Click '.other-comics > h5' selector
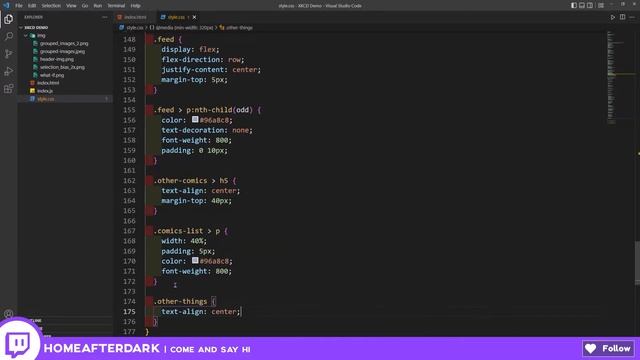The height and width of the screenshot is (360, 640). 191,180
